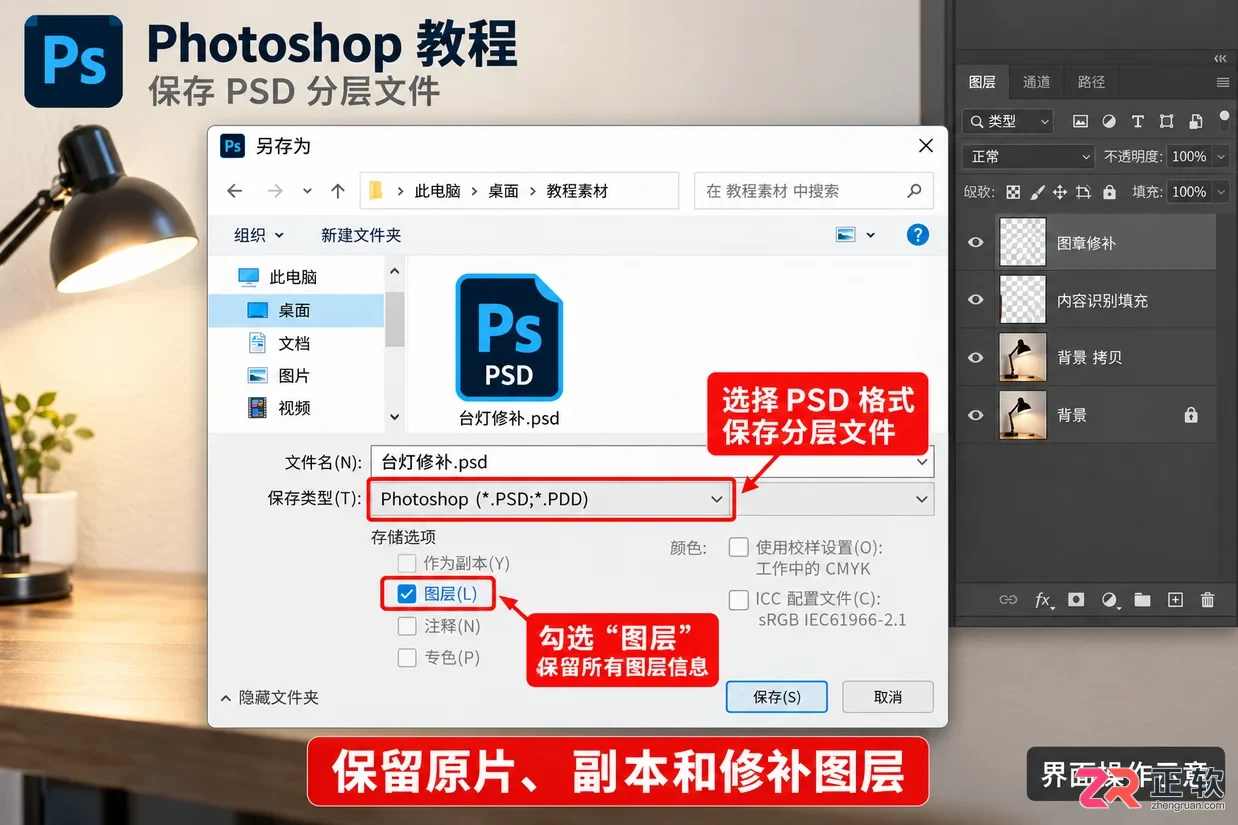1238x825 pixels.
Task: Click the search magnifier icon
Action: pos(914,191)
